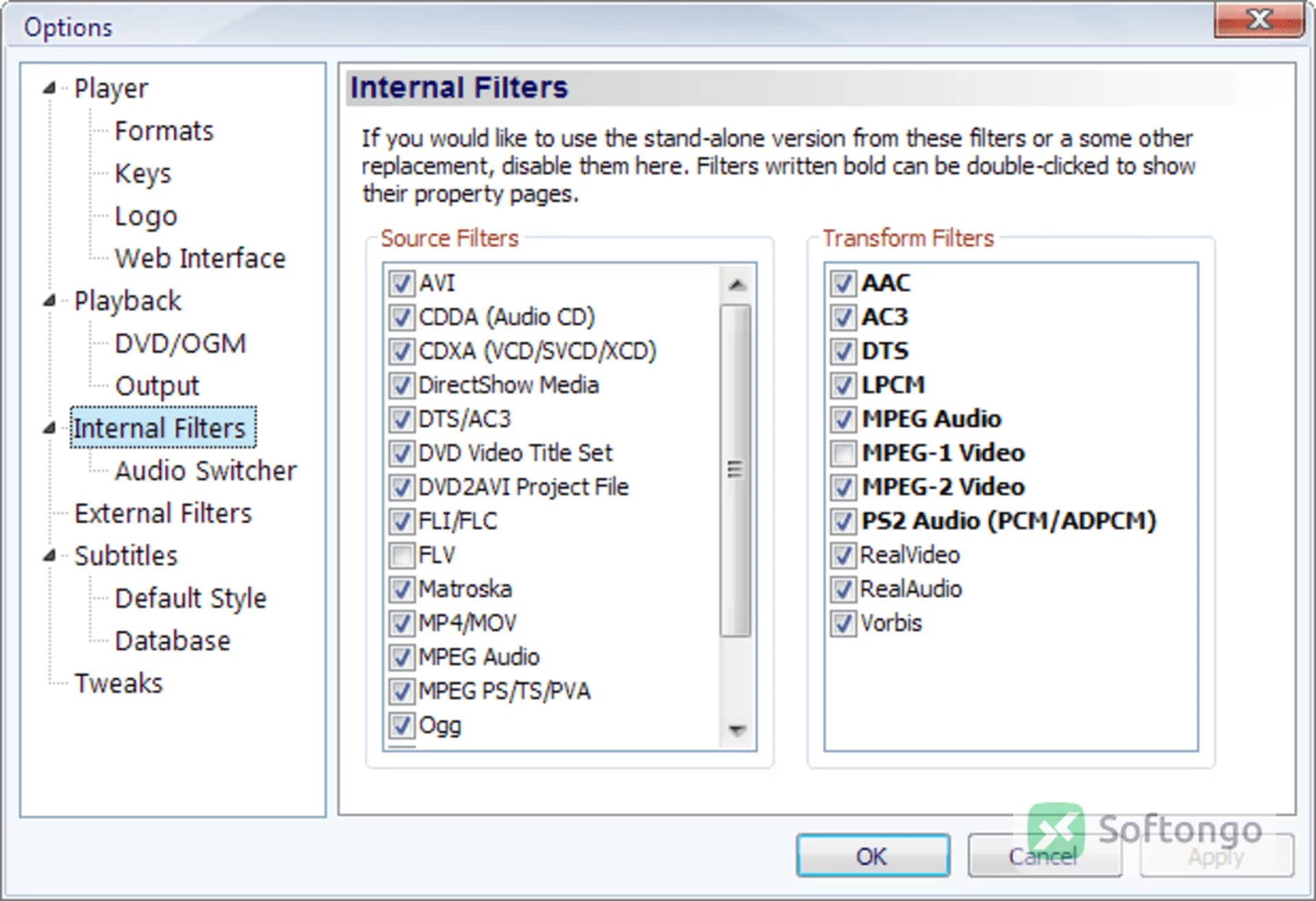
Task: Select Audio Switcher in the tree
Action: (206, 471)
